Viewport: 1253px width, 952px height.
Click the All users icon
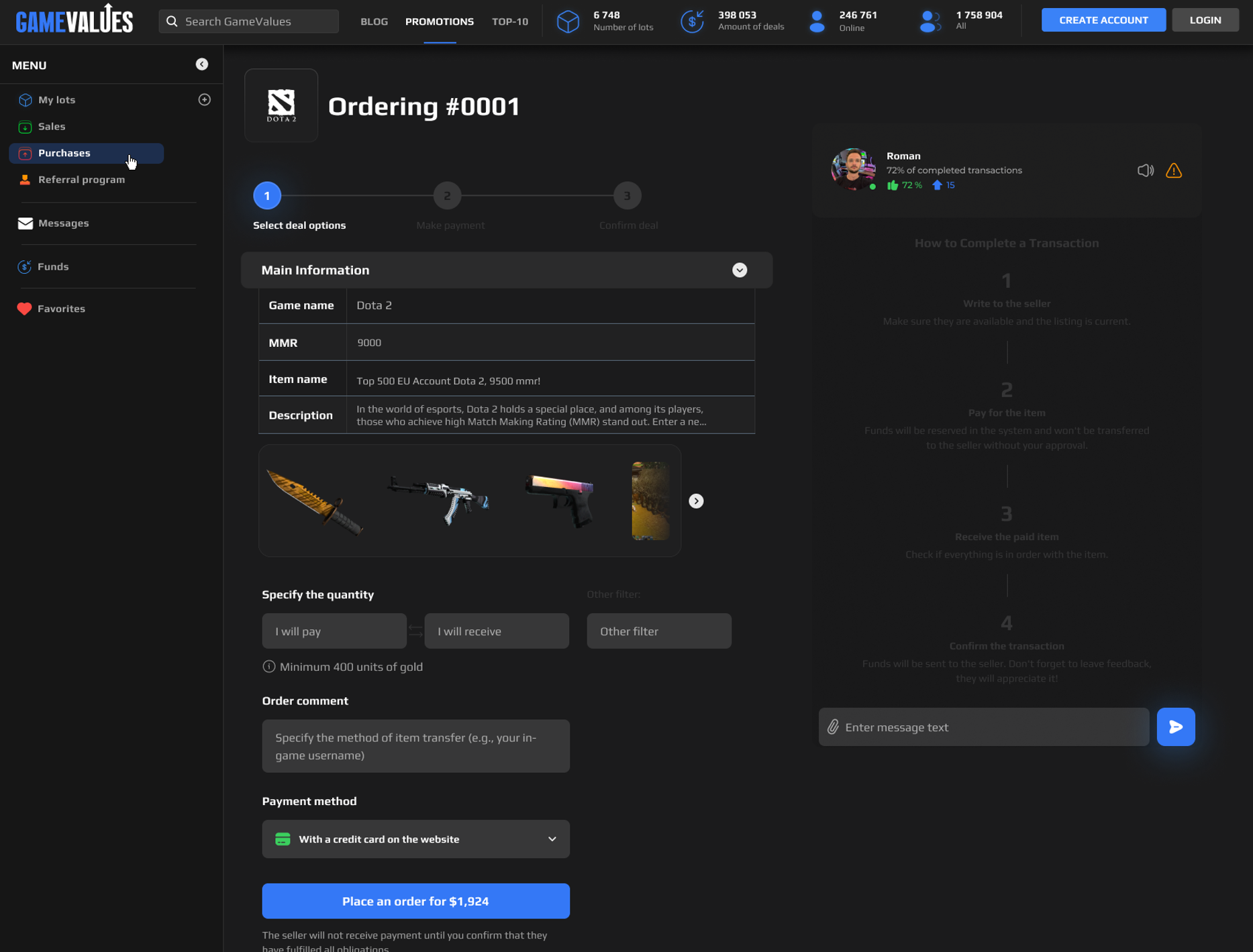pyautogui.click(x=930, y=21)
